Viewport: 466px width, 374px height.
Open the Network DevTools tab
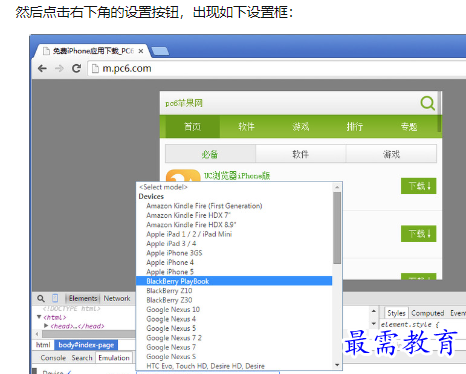(x=117, y=298)
